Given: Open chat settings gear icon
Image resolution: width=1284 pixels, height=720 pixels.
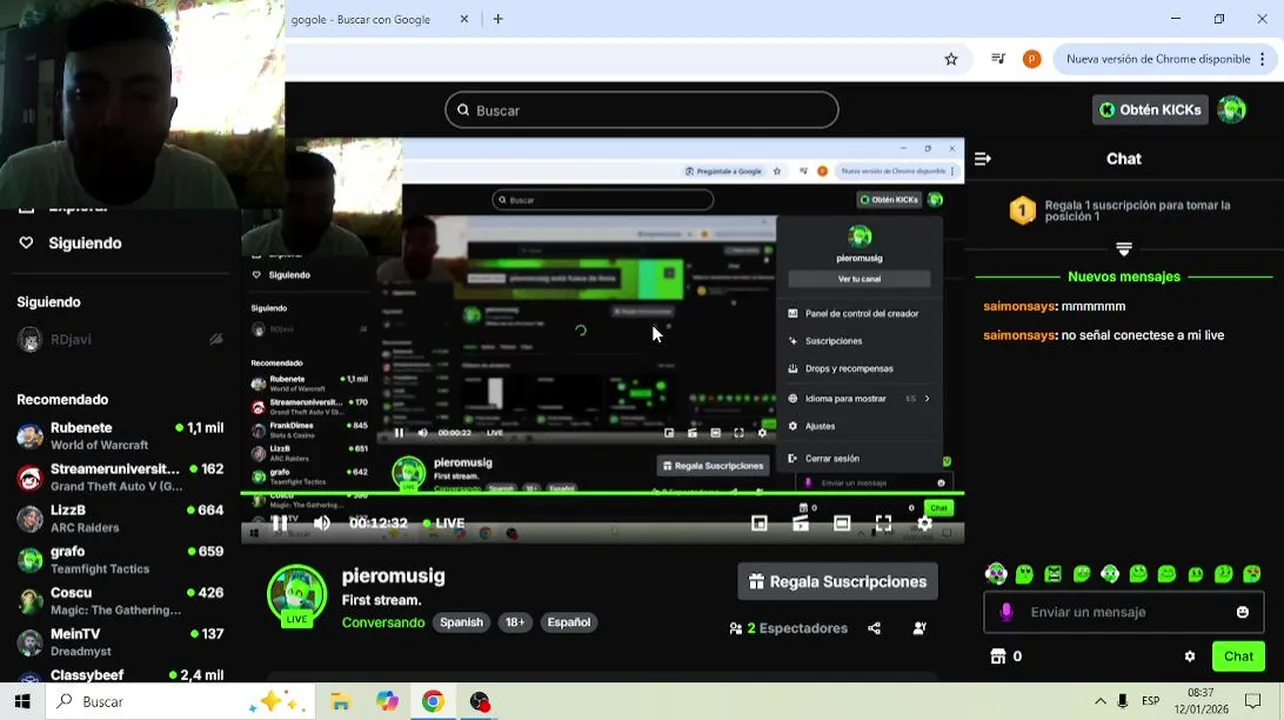Looking at the screenshot, I should click(1190, 657).
